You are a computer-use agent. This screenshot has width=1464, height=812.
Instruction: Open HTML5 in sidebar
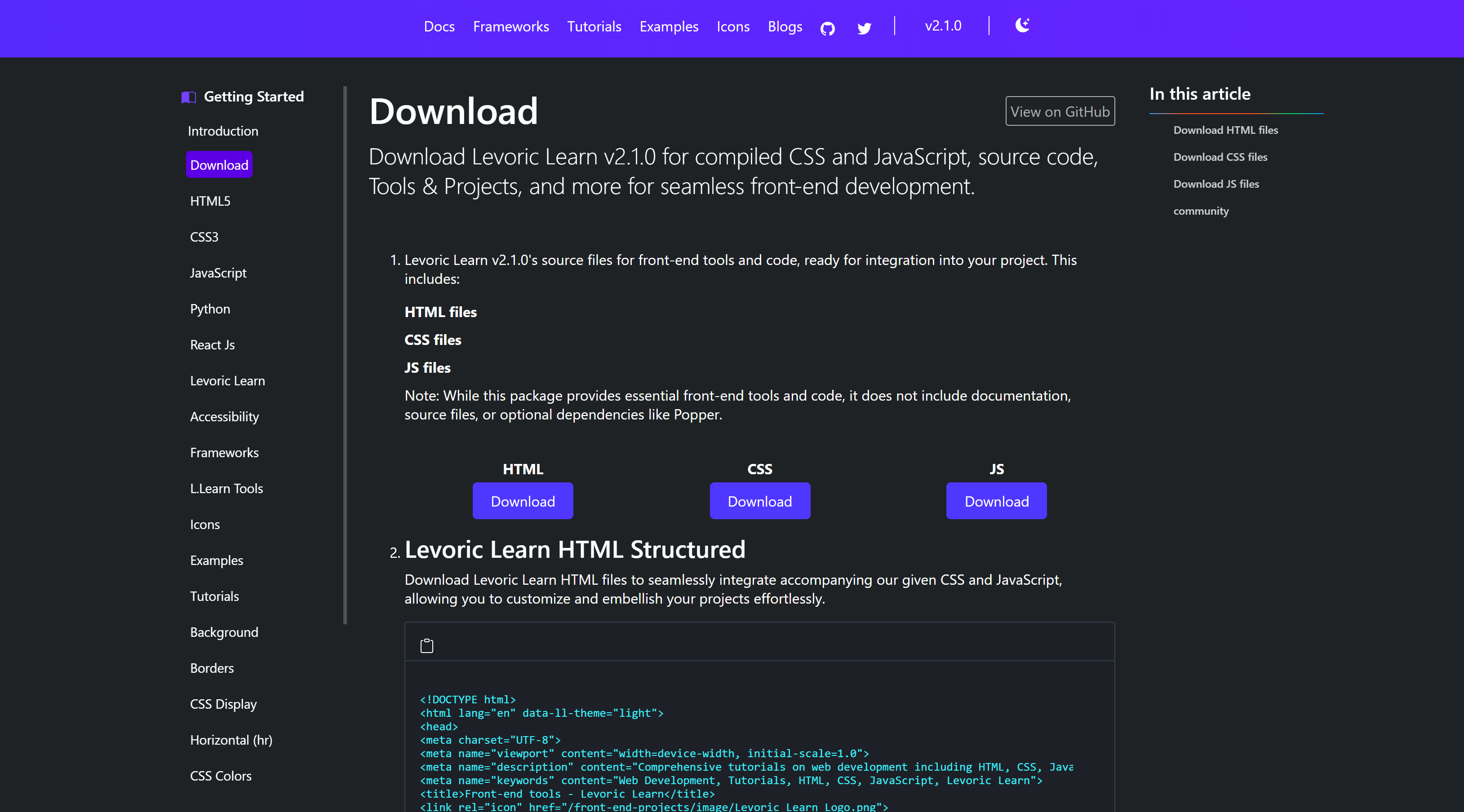coord(210,201)
